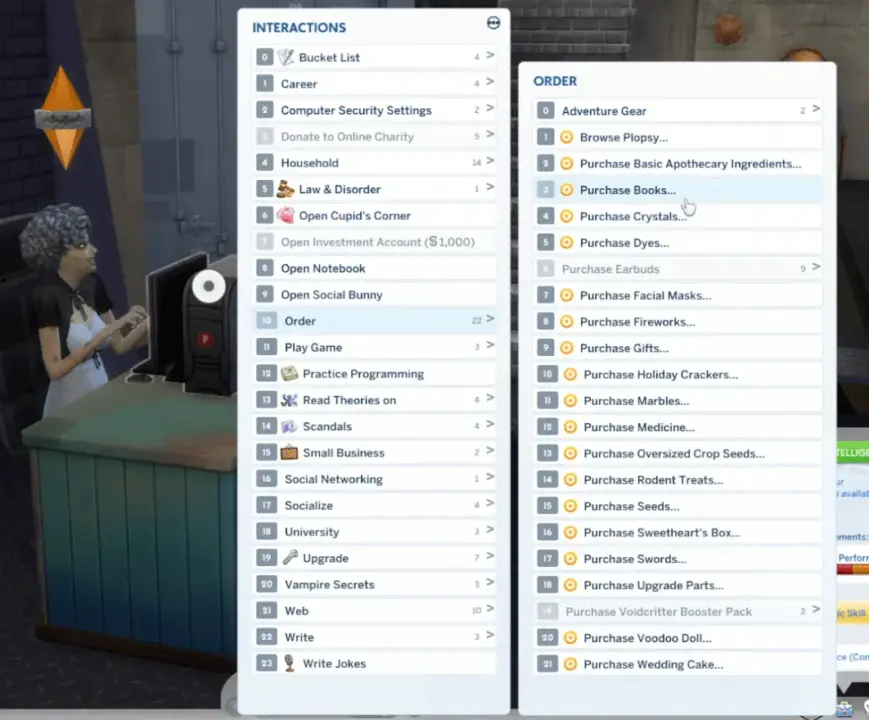Click the coin icon beside Purchase Seeds
Viewport: 869px width, 720px height.
point(570,506)
